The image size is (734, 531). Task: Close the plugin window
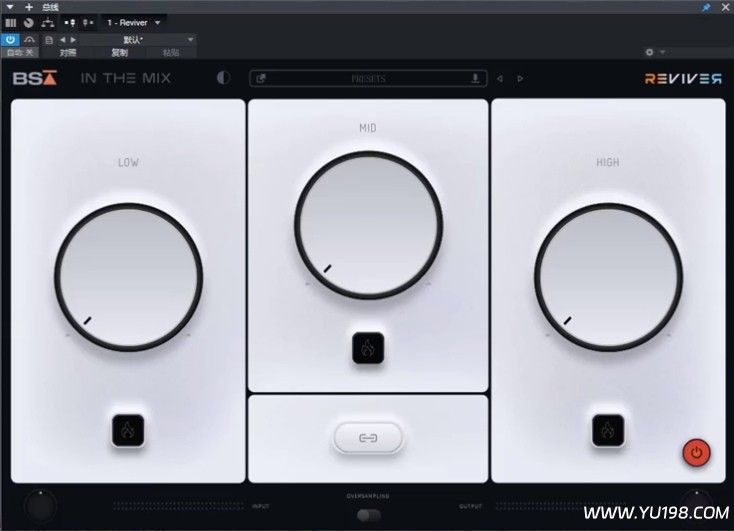click(x=725, y=7)
